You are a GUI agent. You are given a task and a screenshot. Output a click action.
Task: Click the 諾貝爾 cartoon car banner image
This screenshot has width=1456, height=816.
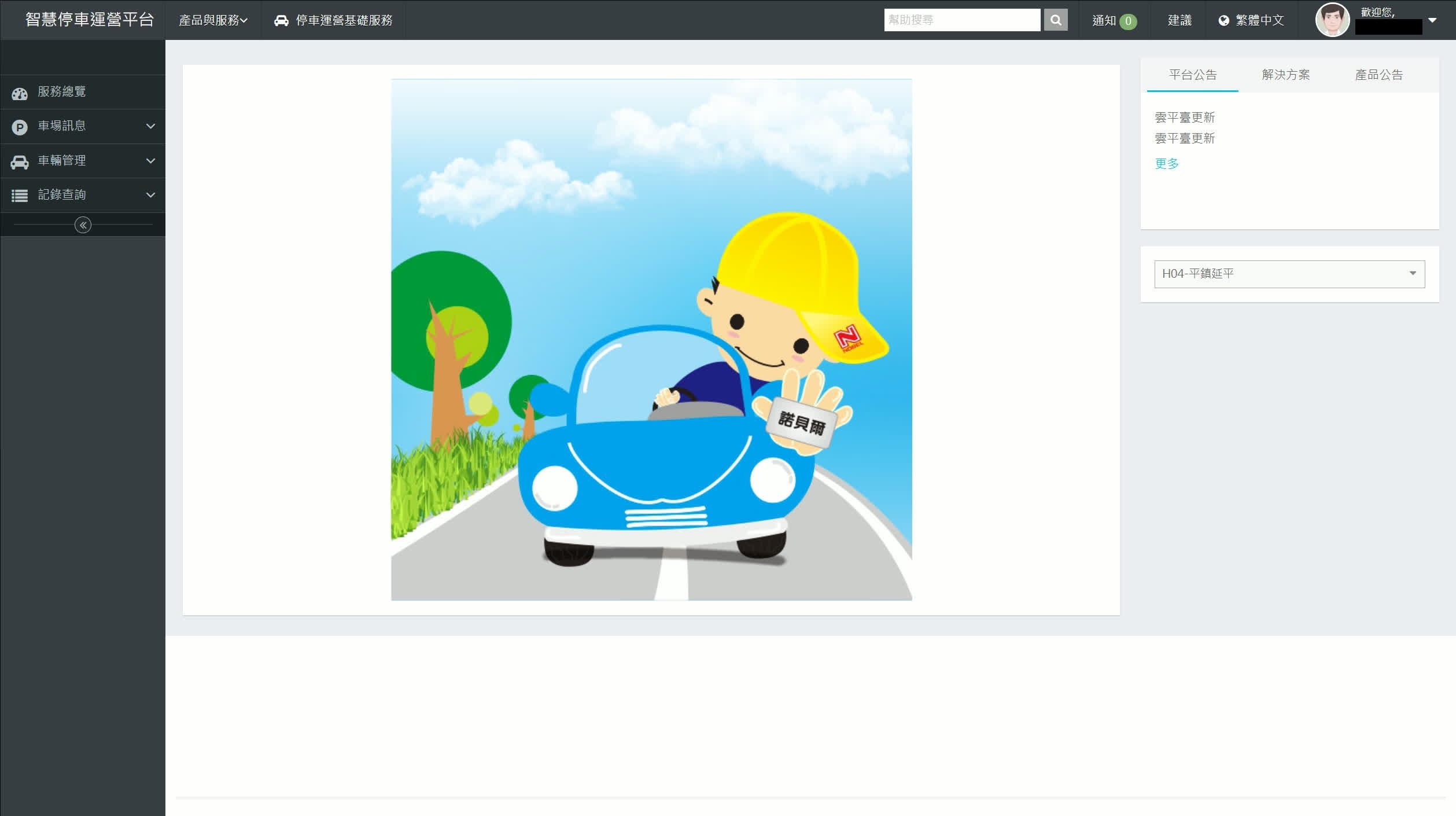(x=651, y=340)
